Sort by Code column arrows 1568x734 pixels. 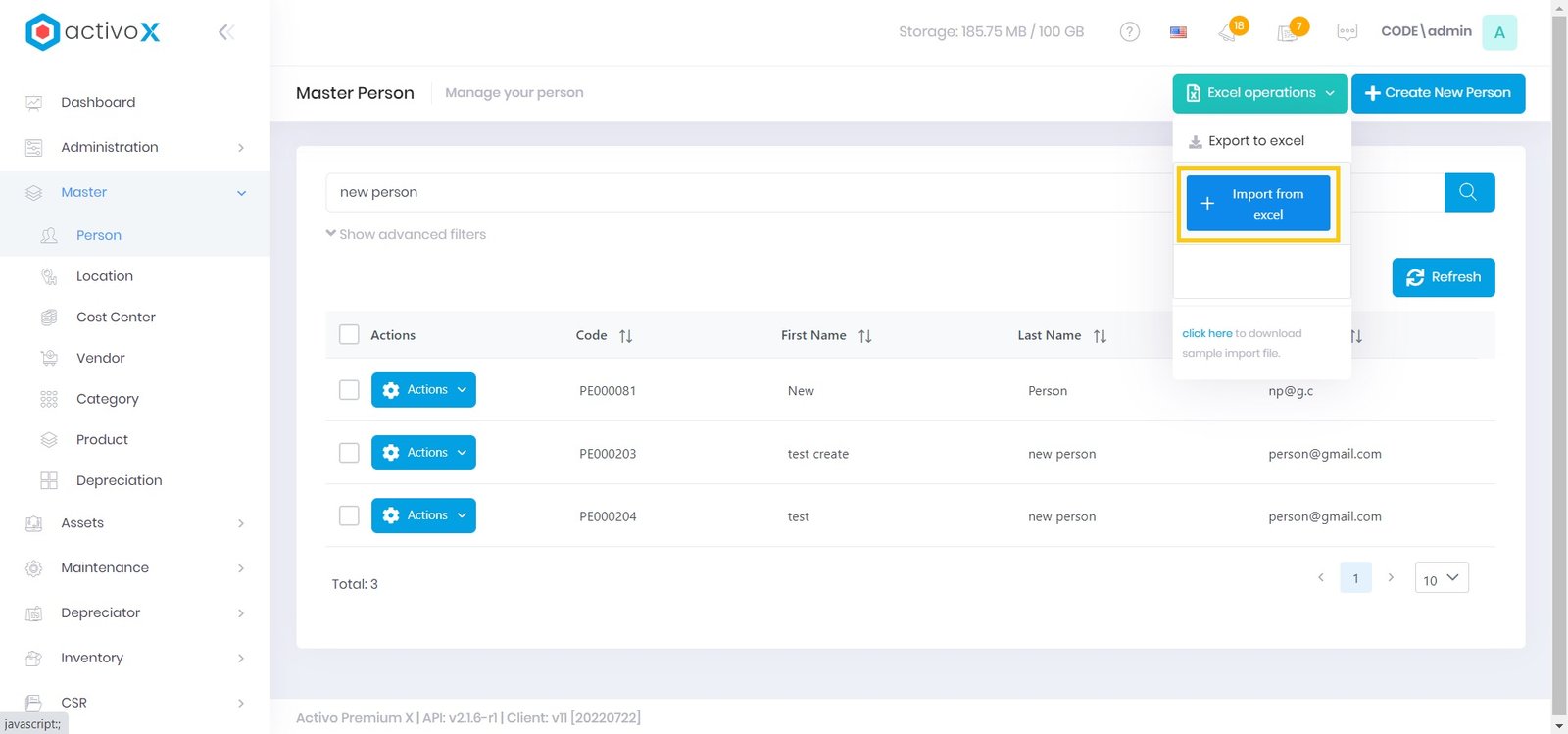pos(625,336)
